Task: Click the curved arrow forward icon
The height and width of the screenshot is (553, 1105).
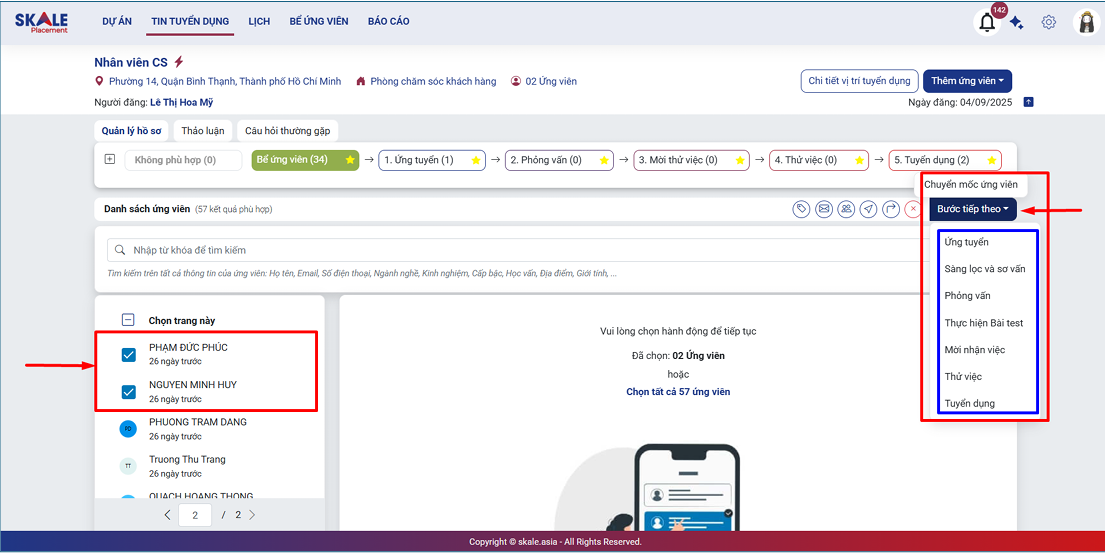Action: [x=890, y=209]
